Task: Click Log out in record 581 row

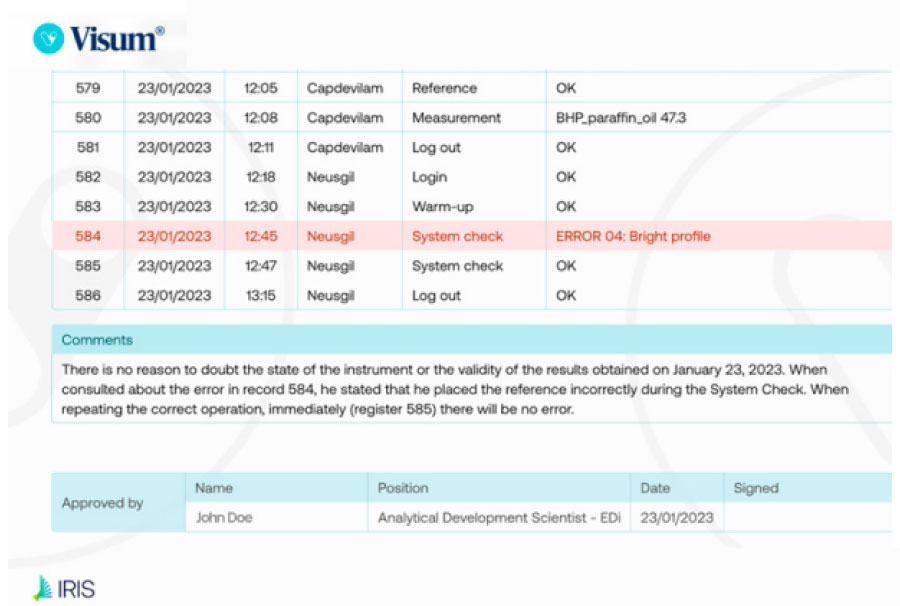Action: 436,147
